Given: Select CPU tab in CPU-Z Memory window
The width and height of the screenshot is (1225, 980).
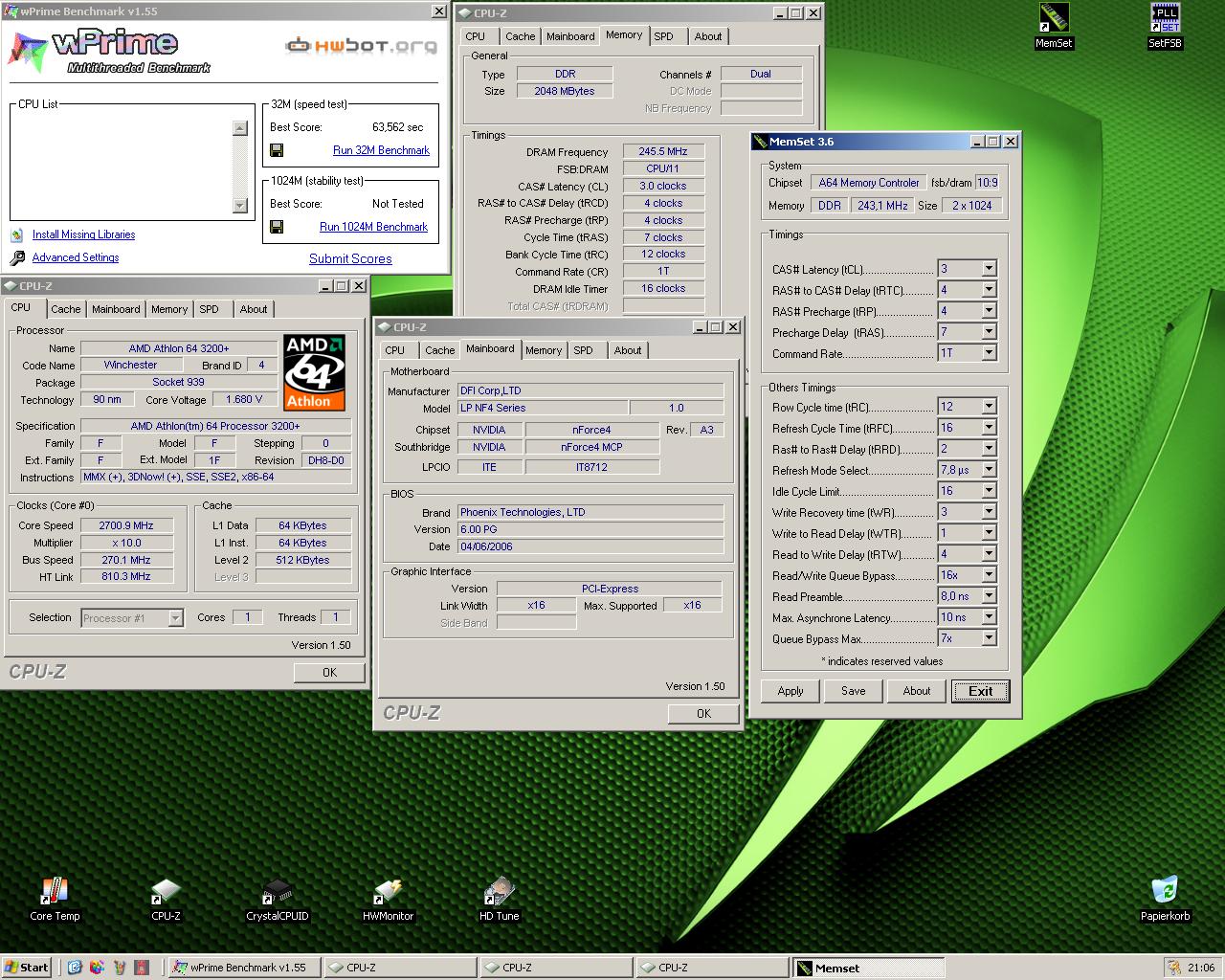Looking at the screenshot, I should click(476, 36).
